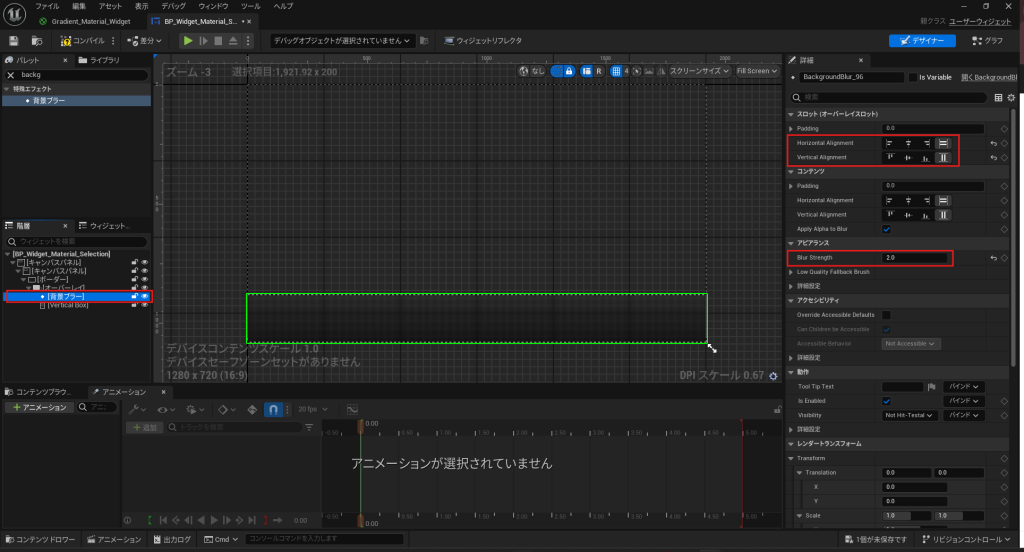This screenshot has height=552, width=1024.
Task: Click the green Play button in toolbar
Action: [x=187, y=41]
